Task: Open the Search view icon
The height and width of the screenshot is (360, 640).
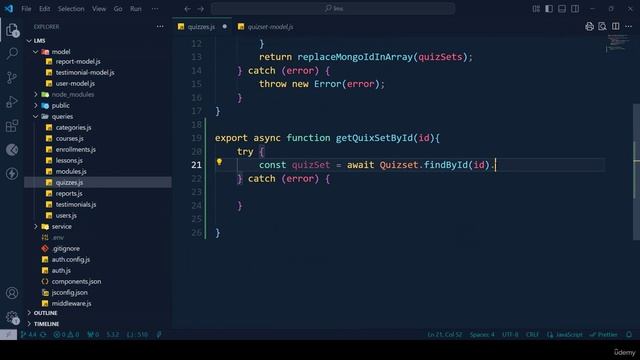Action: click(x=12, y=53)
